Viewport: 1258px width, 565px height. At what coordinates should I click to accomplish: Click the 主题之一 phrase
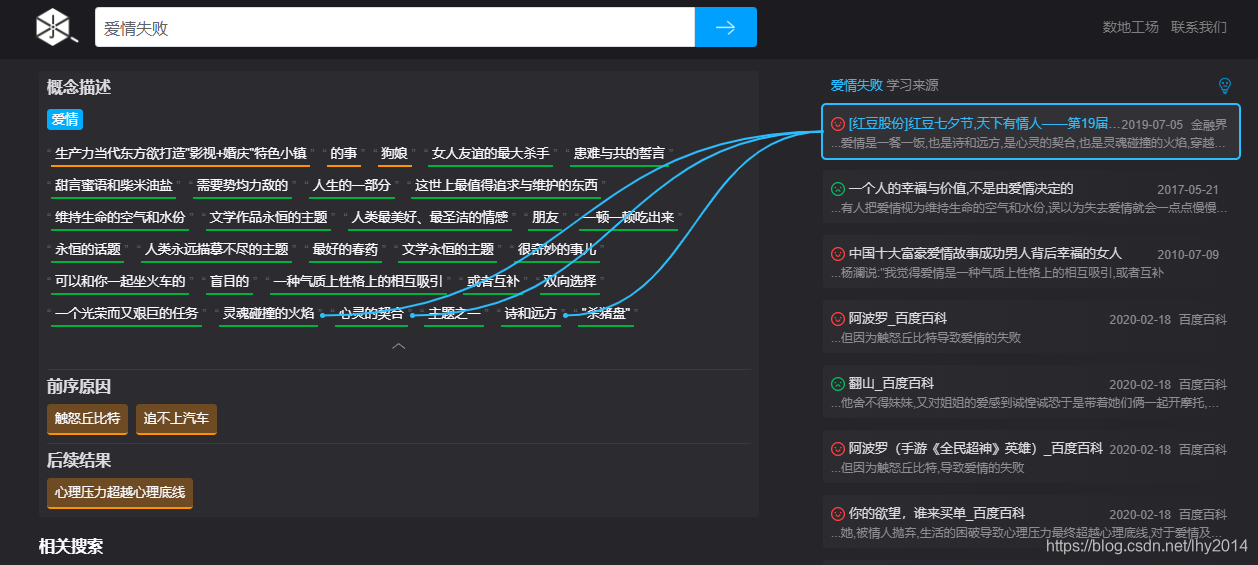453,314
